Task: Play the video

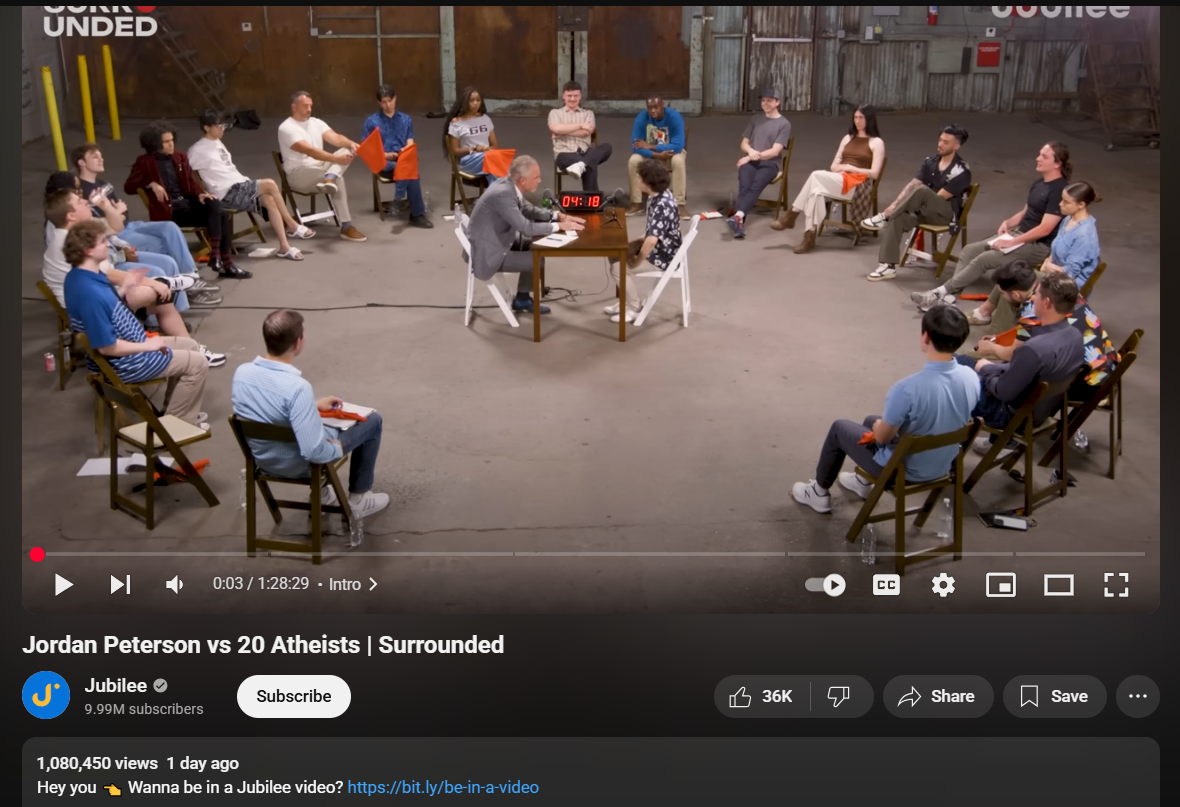Action: point(64,585)
